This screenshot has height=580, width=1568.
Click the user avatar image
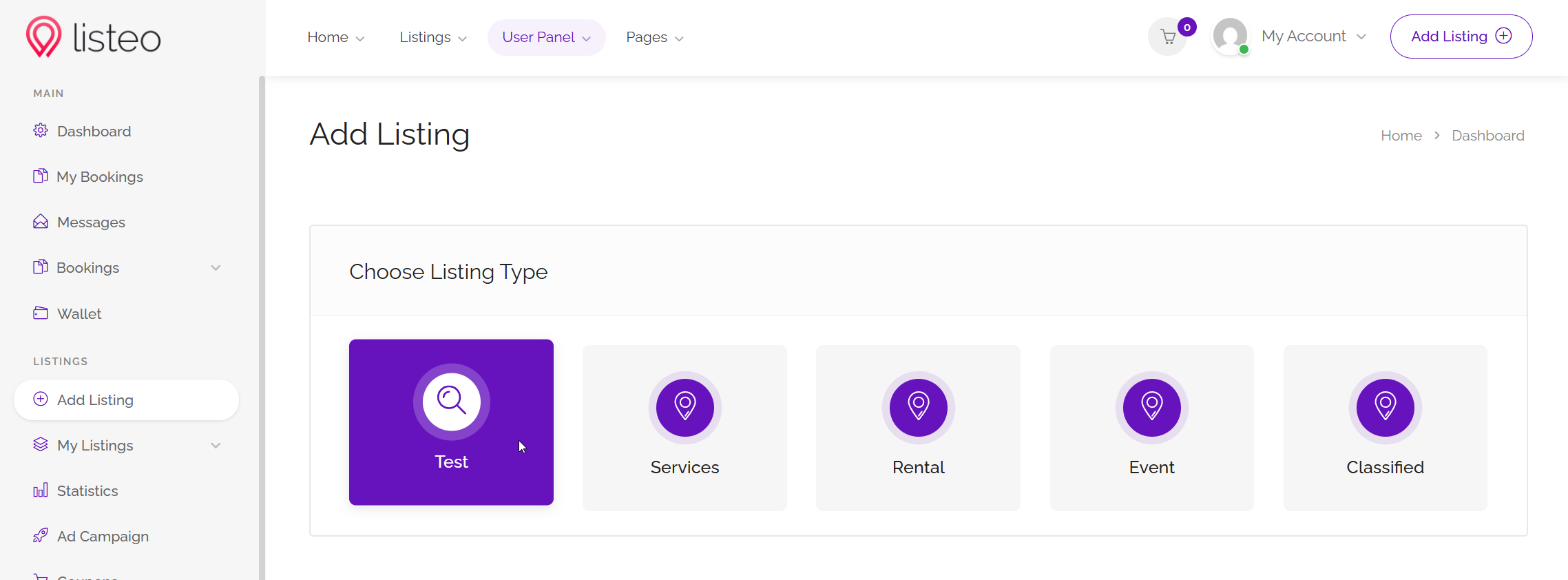(1231, 36)
